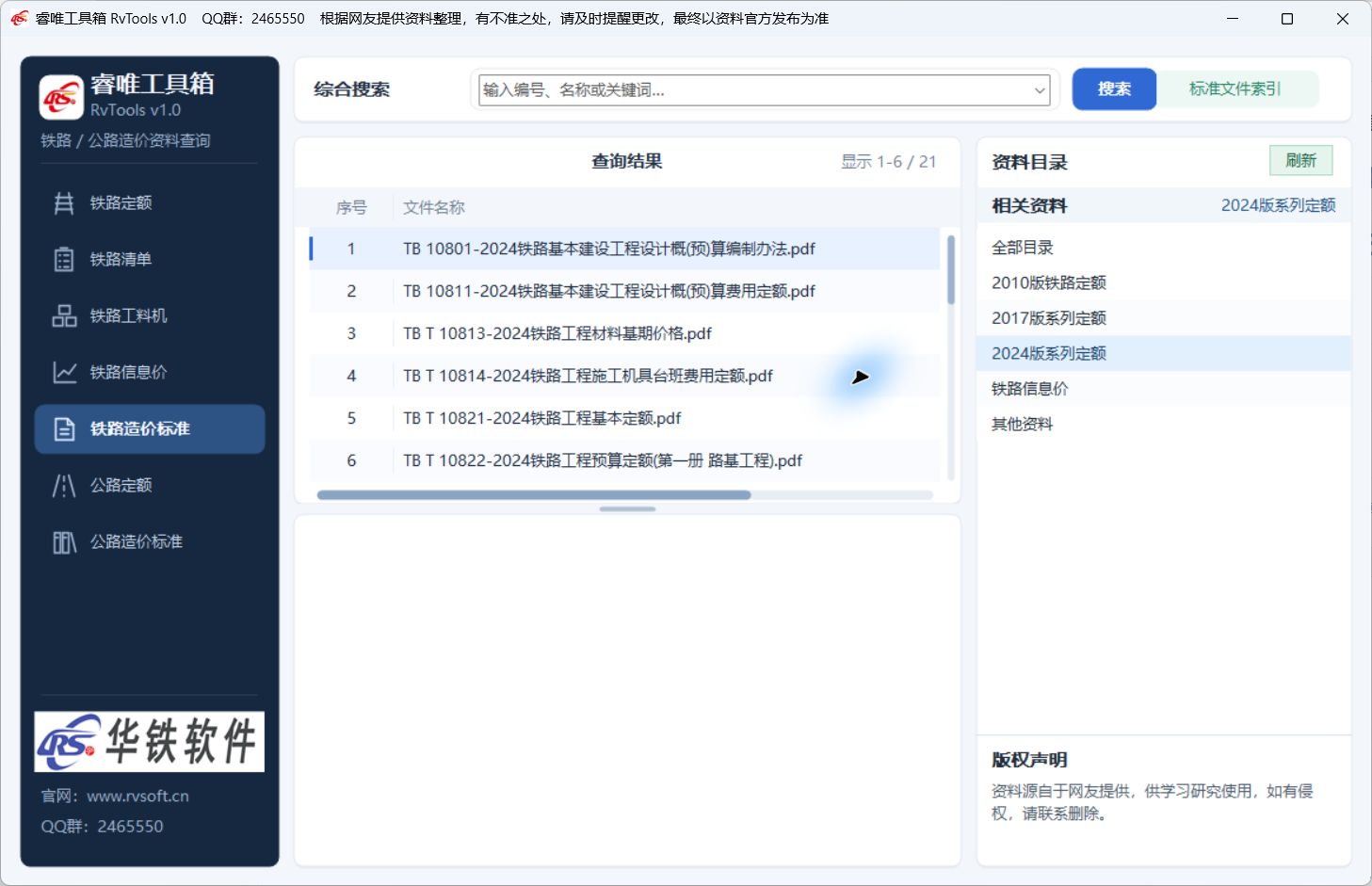Screen dimensions: 1372x886
Task: Click the 刷新 button in 资料目录
Action: pos(1300,160)
